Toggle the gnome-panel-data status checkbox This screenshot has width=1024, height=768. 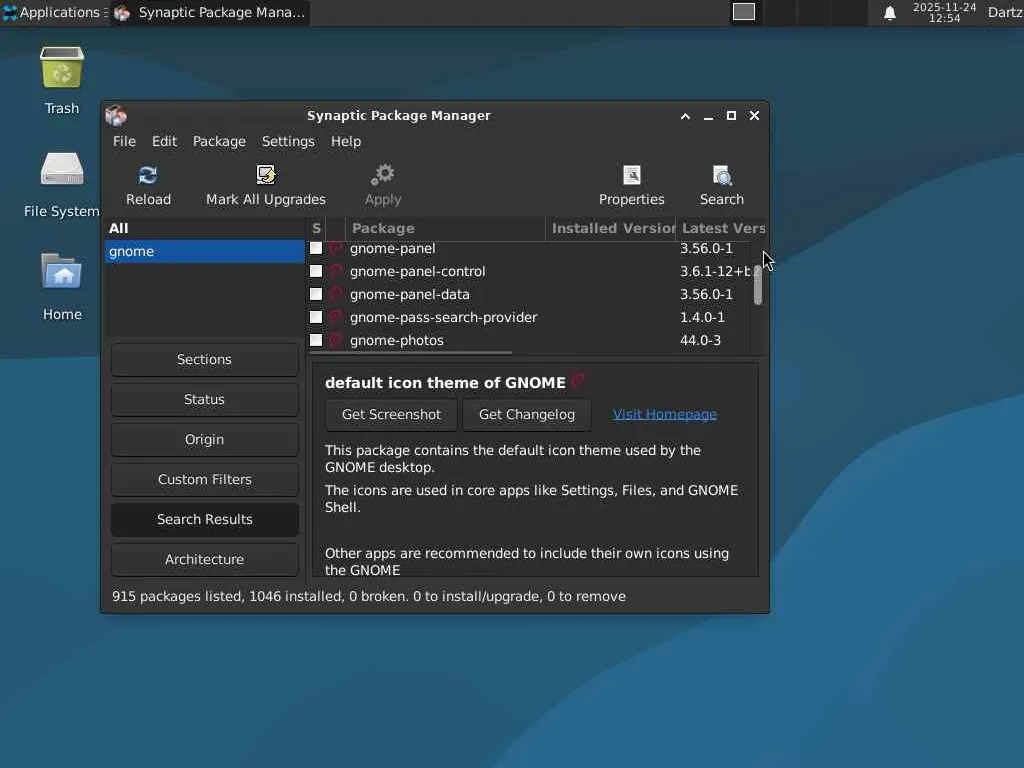click(316, 294)
